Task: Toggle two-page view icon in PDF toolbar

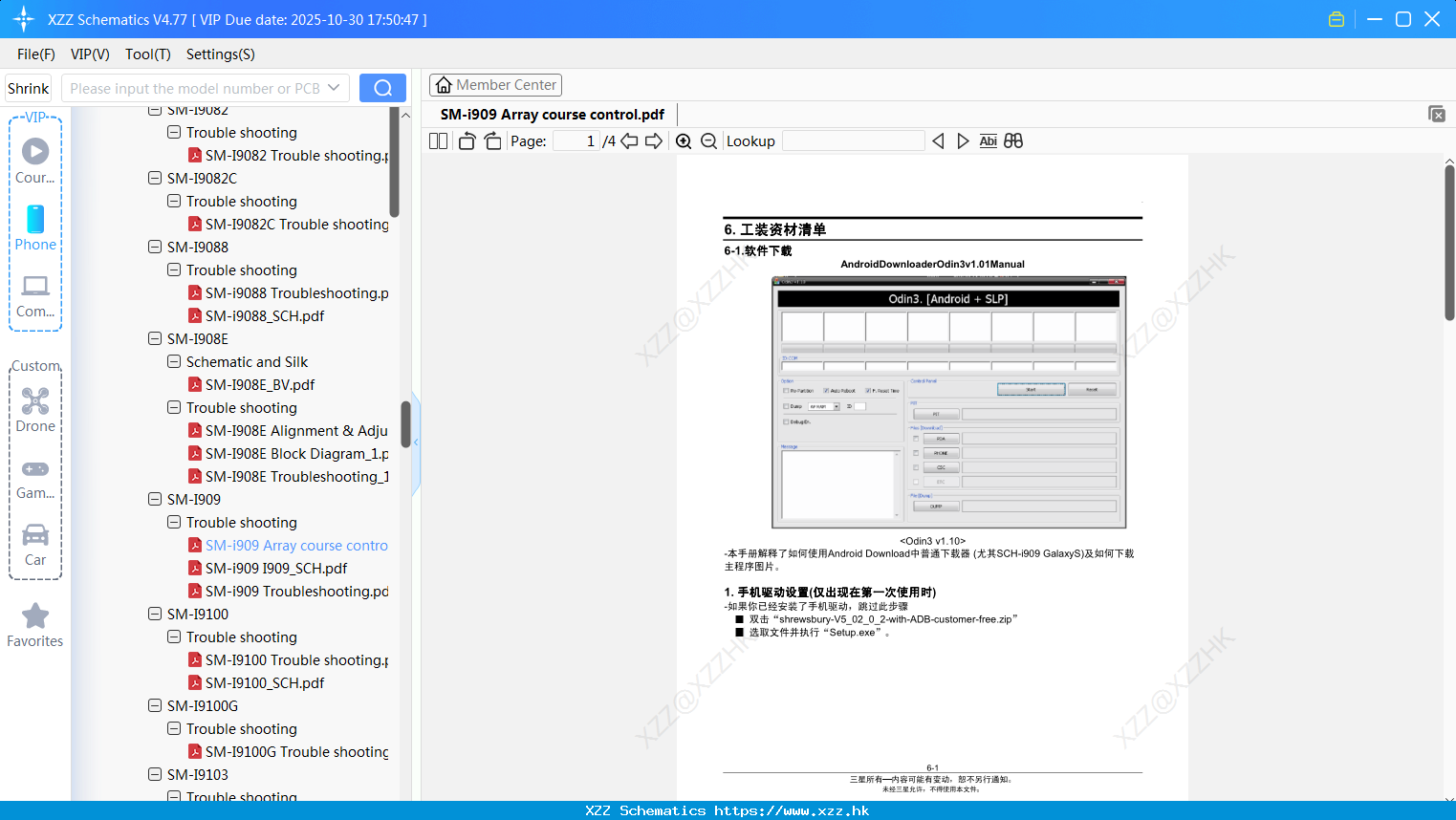Action: (438, 141)
